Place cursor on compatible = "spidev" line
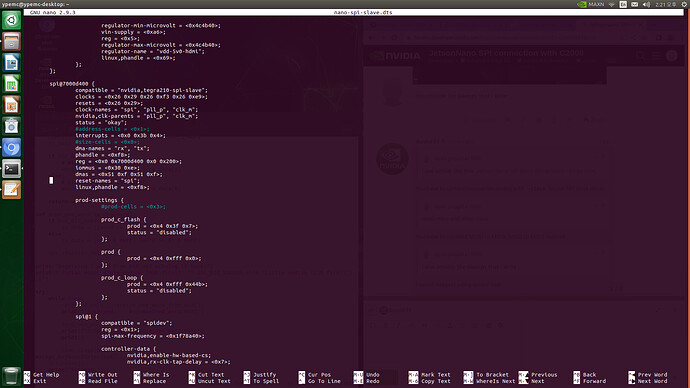The height and width of the screenshot is (388, 690). coord(136,323)
